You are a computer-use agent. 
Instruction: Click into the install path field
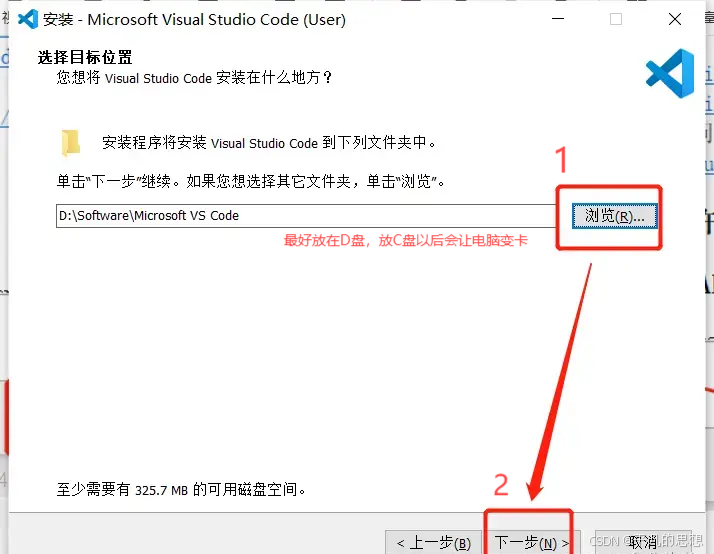pyautogui.click(x=306, y=216)
